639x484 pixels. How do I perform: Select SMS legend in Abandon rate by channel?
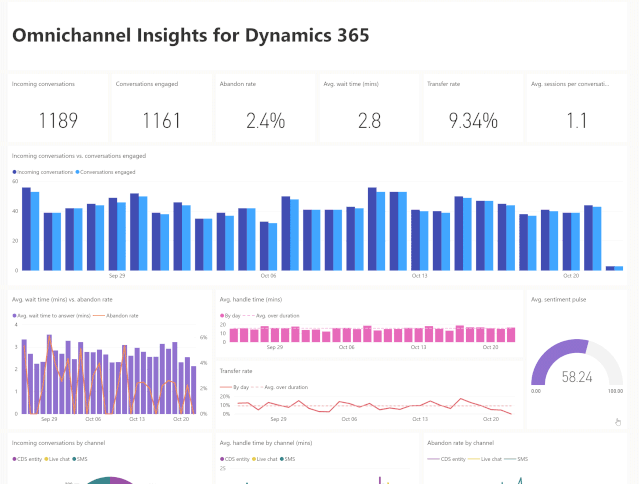point(516,459)
